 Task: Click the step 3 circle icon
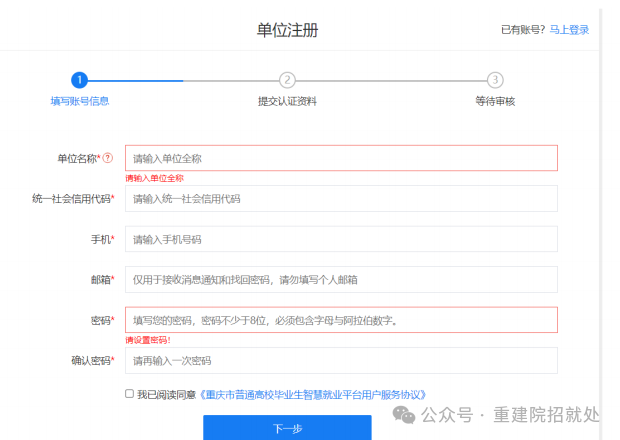495,80
